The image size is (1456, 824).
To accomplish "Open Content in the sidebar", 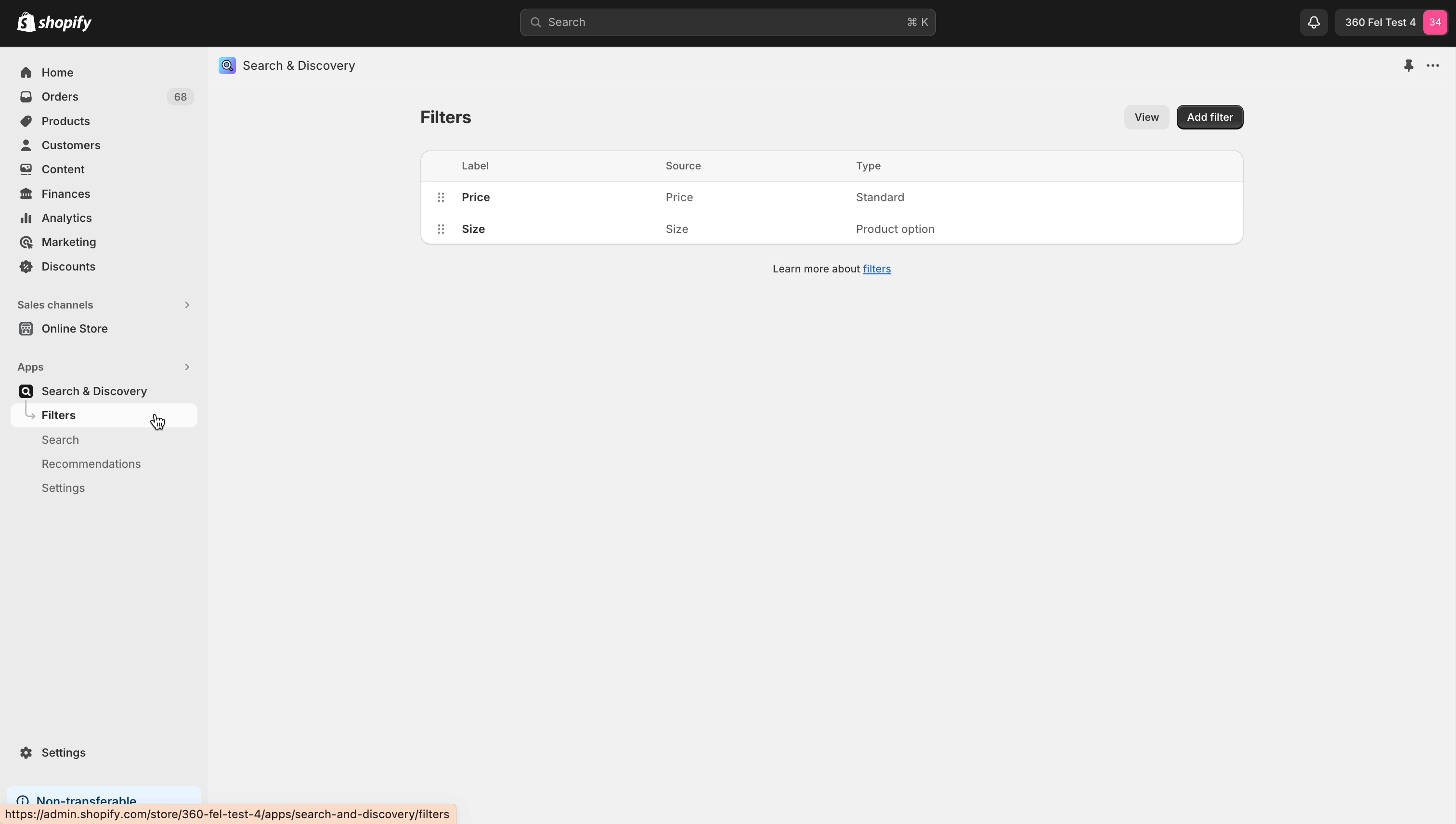I will pyautogui.click(x=104, y=169).
